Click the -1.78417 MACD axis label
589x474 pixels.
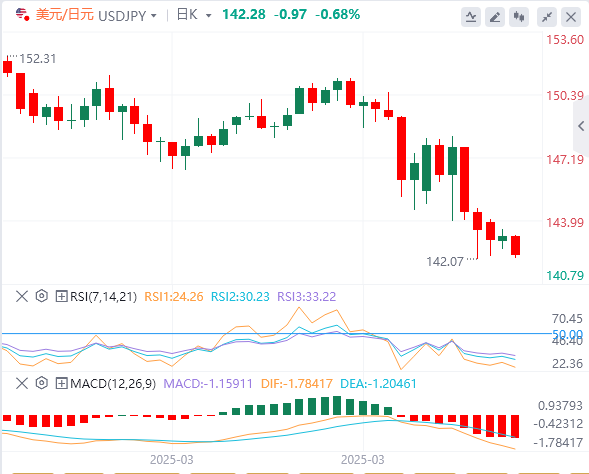click(x=558, y=442)
